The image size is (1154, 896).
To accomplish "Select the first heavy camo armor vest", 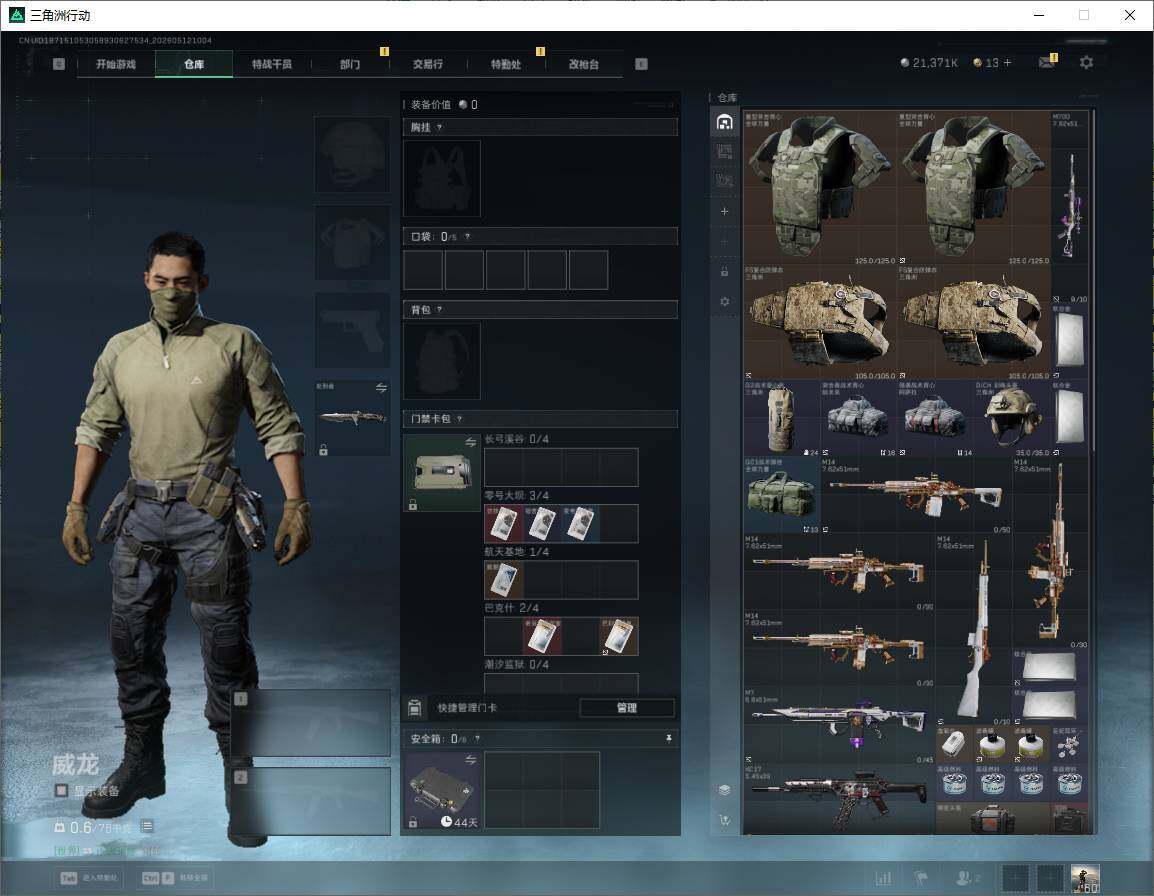I will 820,188.
